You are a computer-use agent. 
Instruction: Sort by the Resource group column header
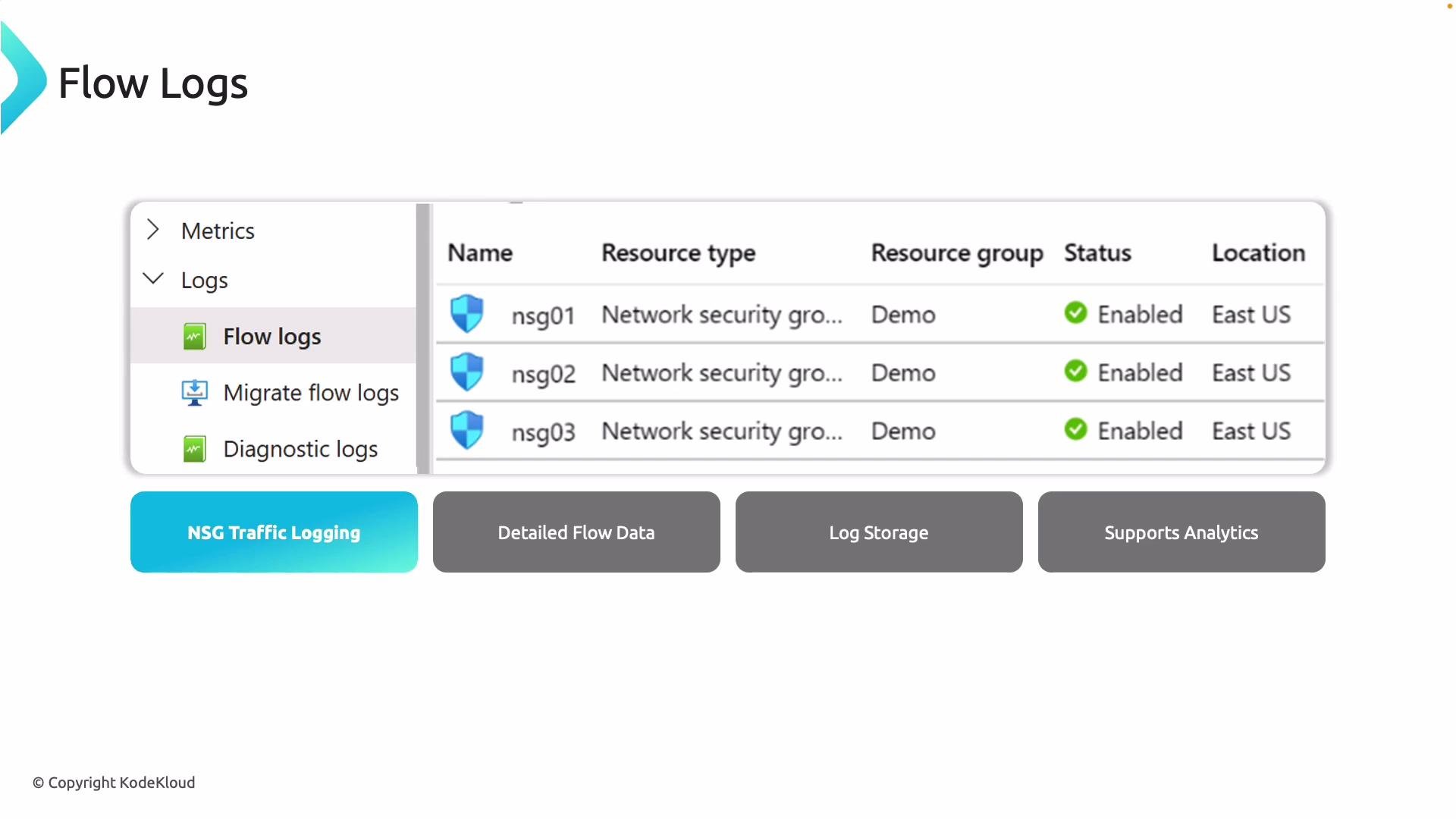(957, 253)
